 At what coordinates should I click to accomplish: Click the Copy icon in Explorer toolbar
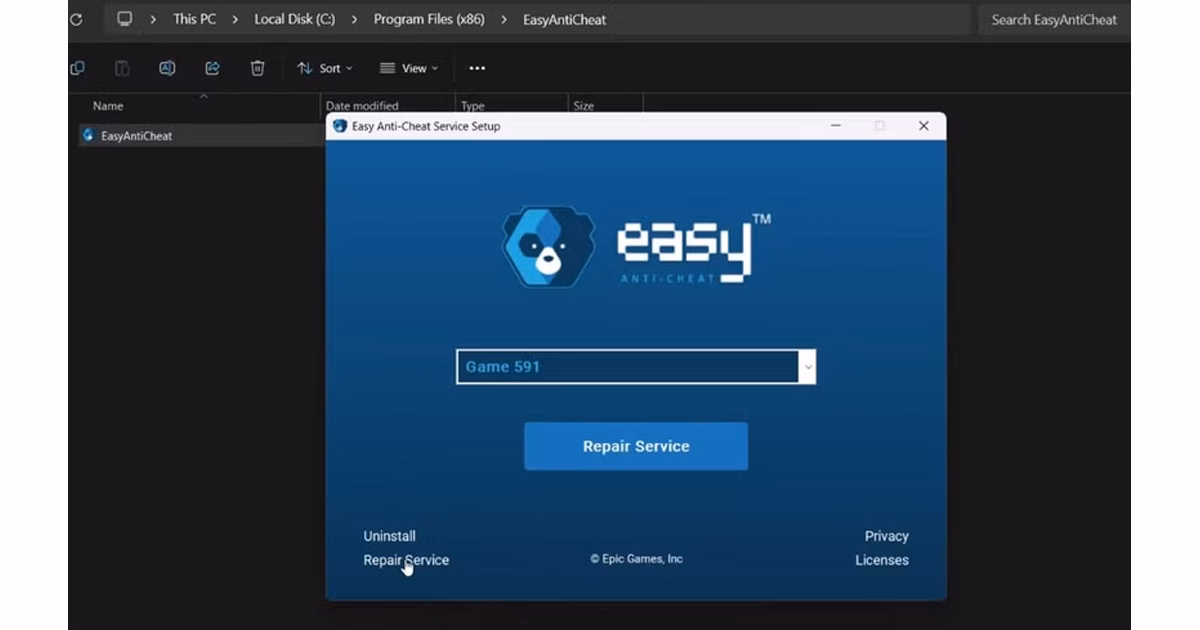pos(77,68)
